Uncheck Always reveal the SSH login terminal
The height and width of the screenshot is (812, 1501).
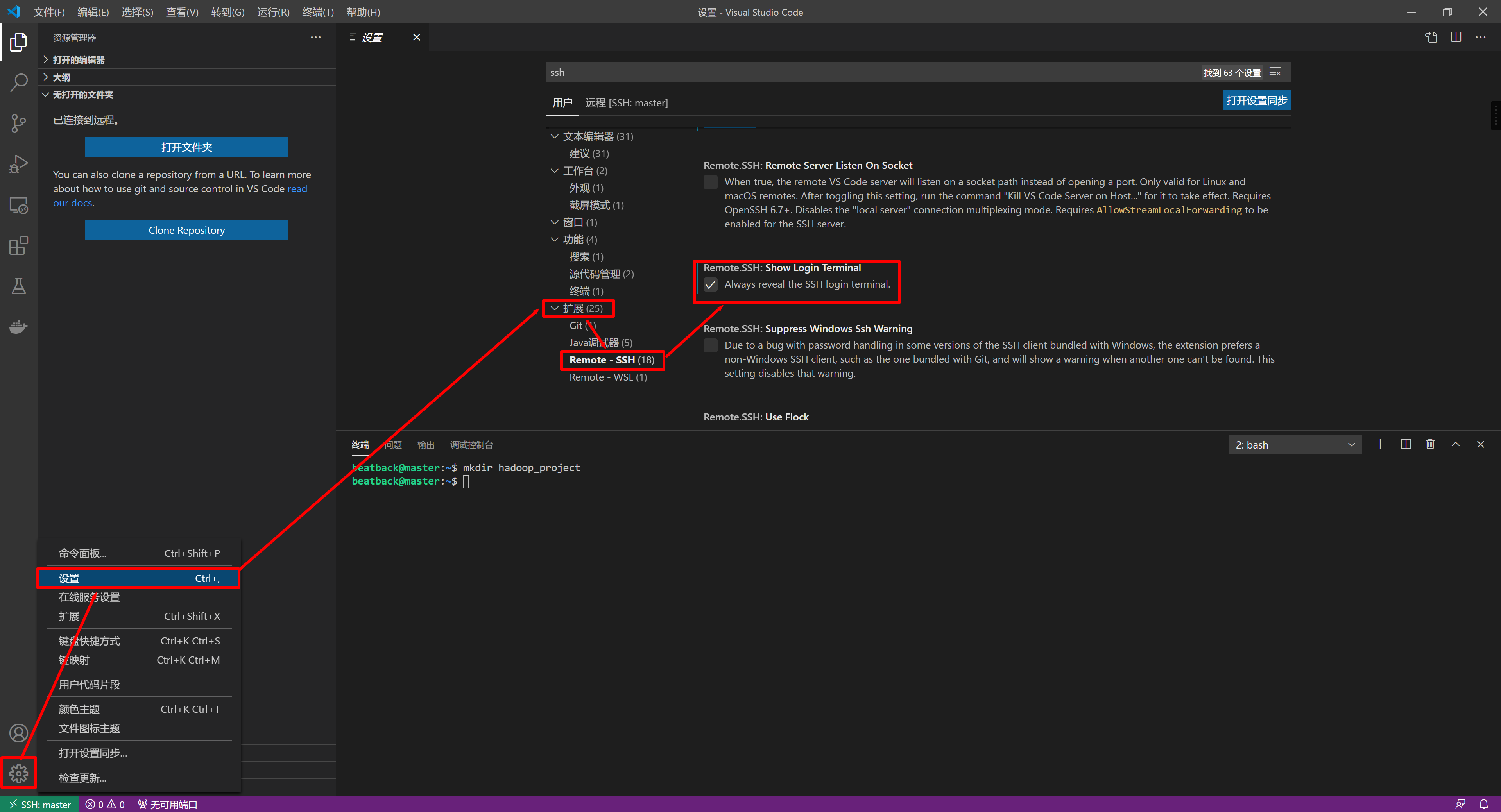711,284
